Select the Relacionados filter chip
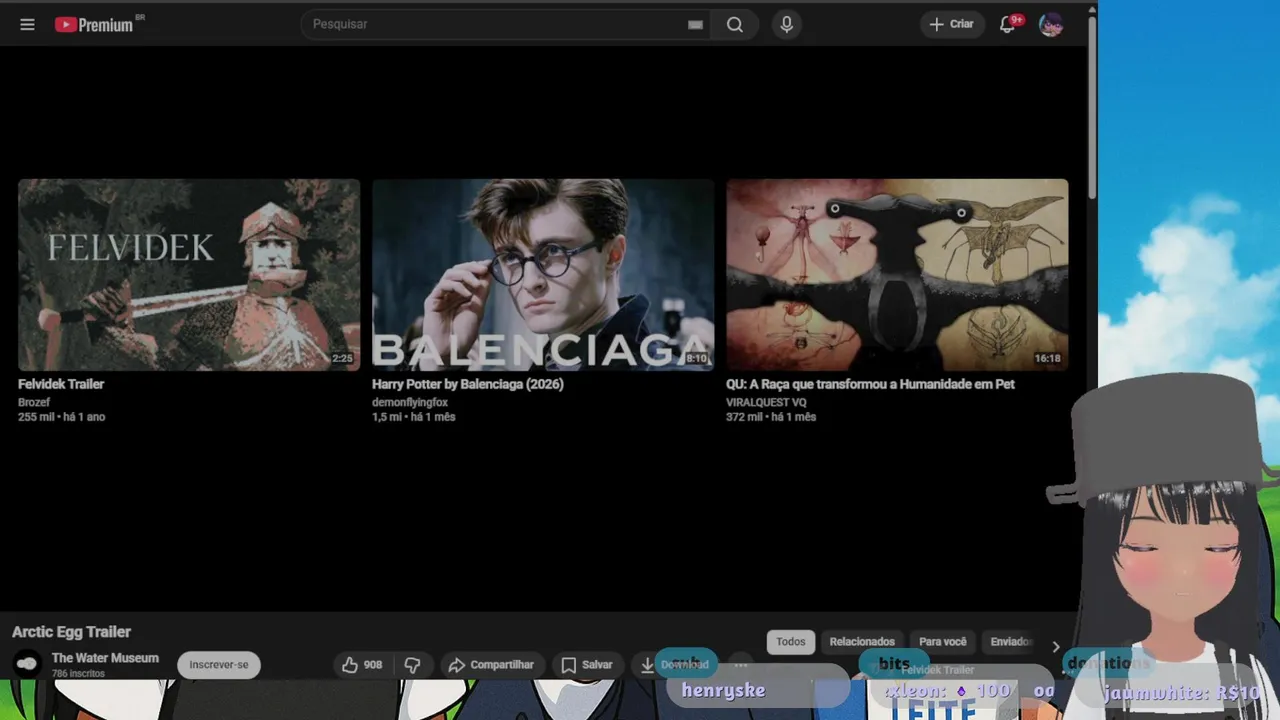Viewport: 1280px width, 720px height. point(862,642)
